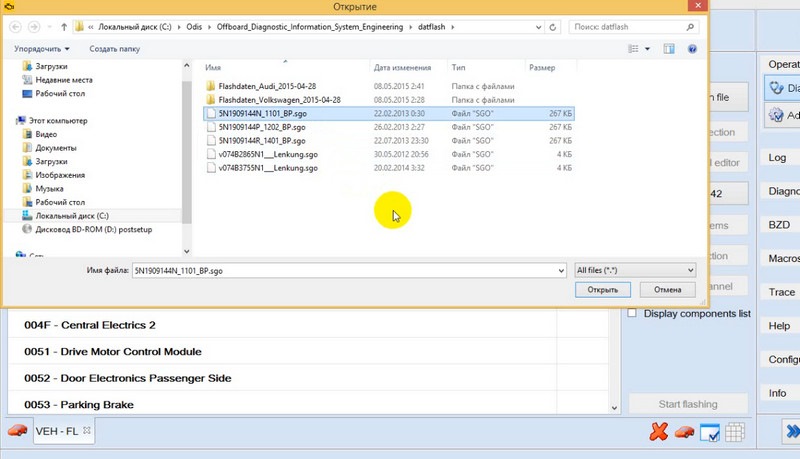Screen dimensions: 800x459
Task: Open the Упорядочить dropdown menu
Action: [42, 49]
